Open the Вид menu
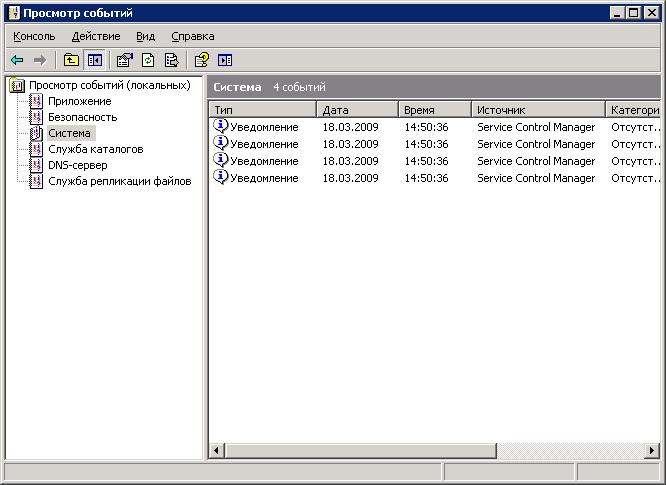 click(x=146, y=36)
